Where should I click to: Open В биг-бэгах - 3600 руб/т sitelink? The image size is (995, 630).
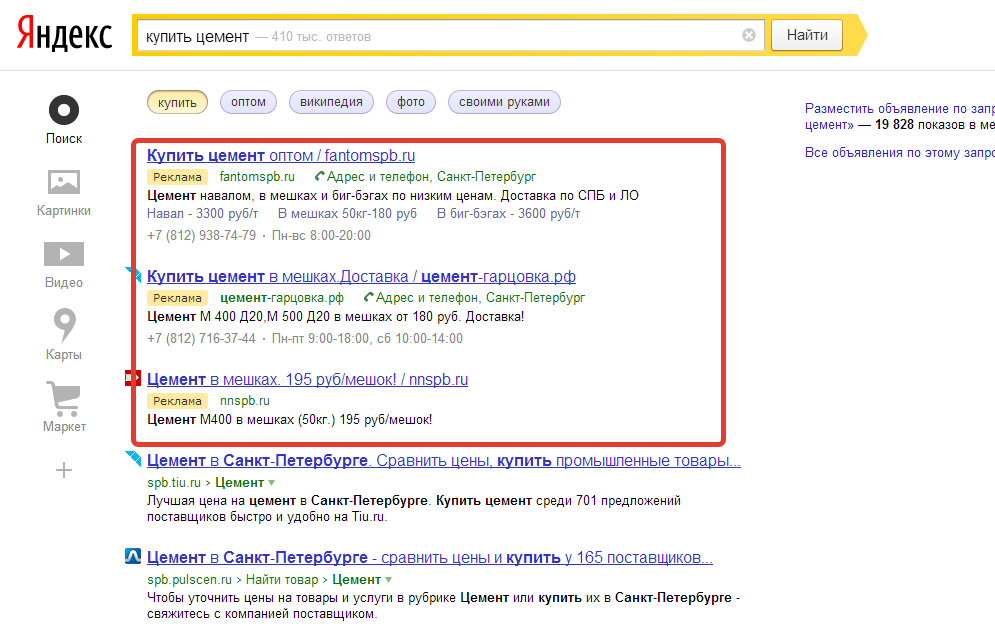(x=508, y=214)
